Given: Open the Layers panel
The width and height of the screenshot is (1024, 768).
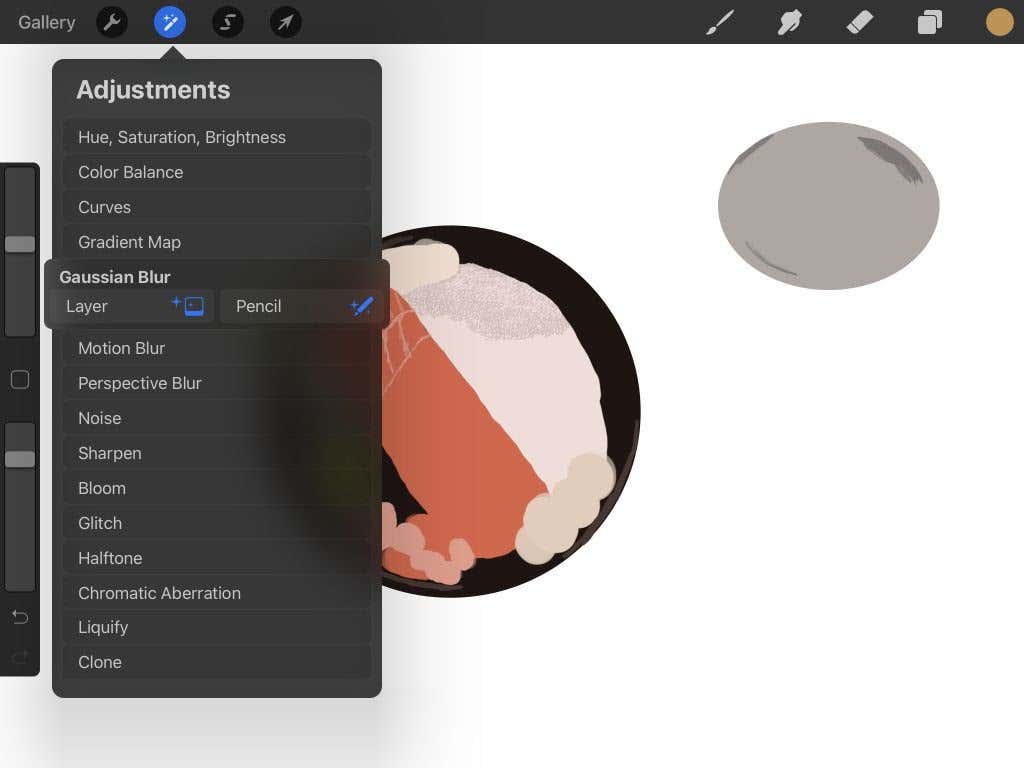Looking at the screenshot, I should click(930, 22).
